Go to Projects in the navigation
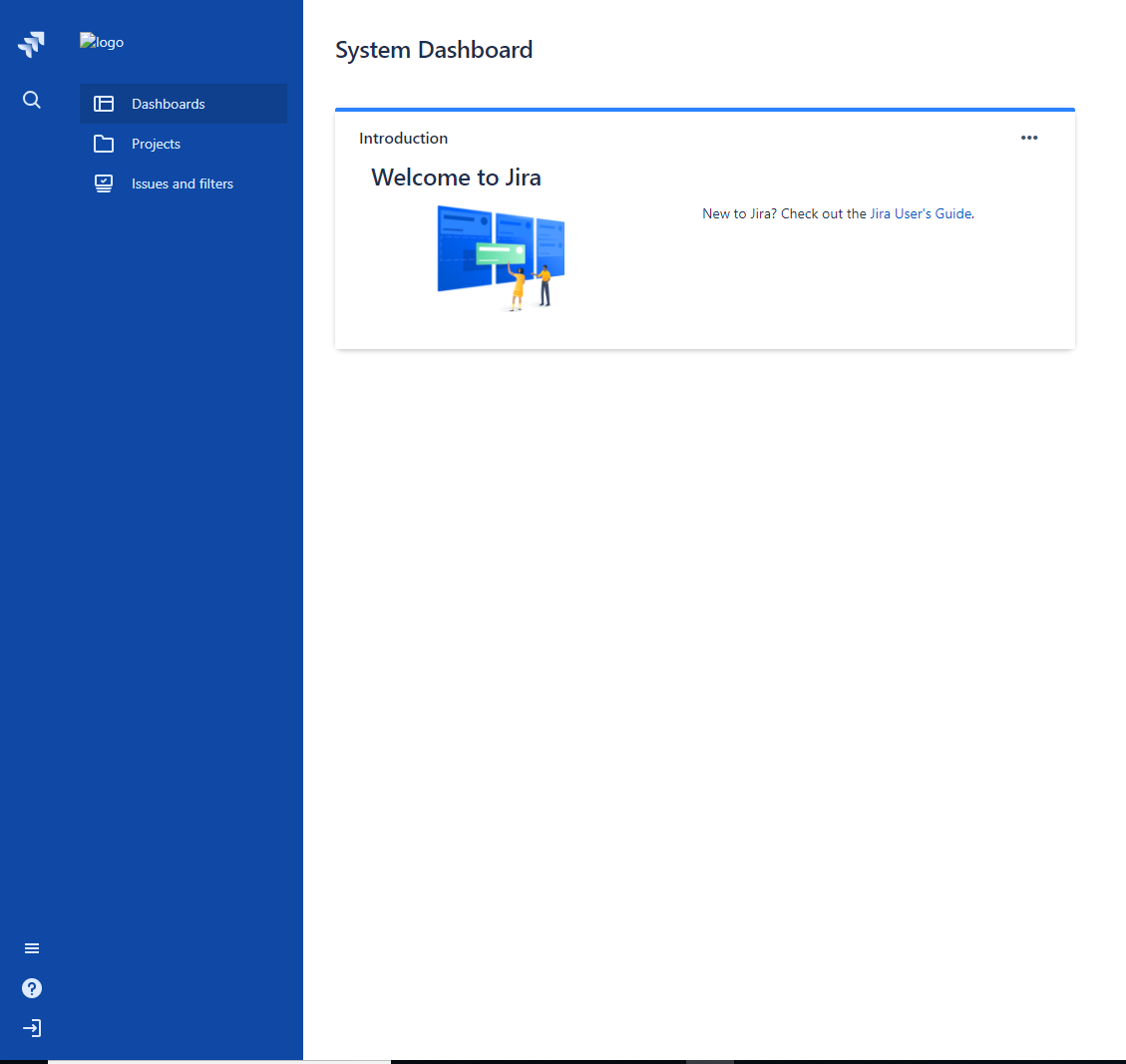This screenshot has height=1064, width=1126. [x=156, y=145]
